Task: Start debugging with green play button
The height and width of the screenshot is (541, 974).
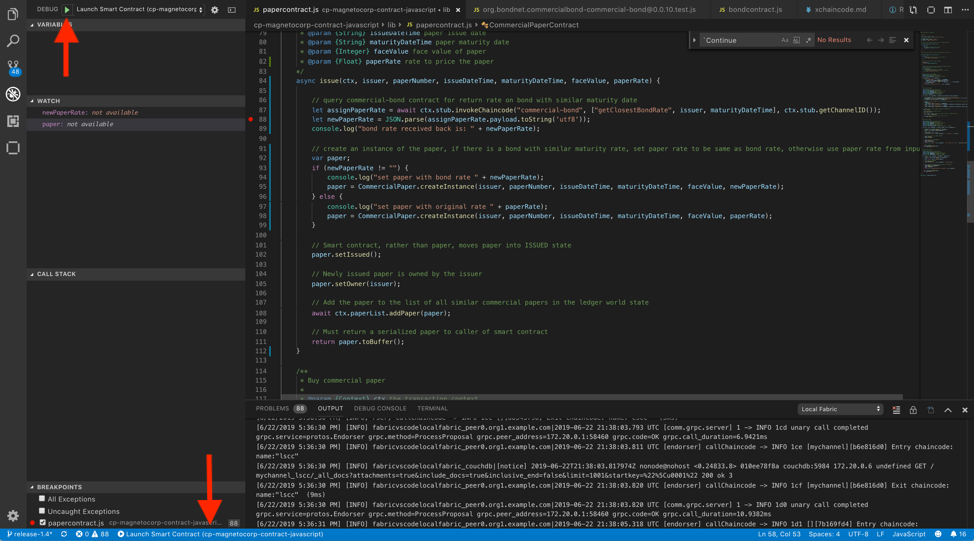Action: (66, 9)
